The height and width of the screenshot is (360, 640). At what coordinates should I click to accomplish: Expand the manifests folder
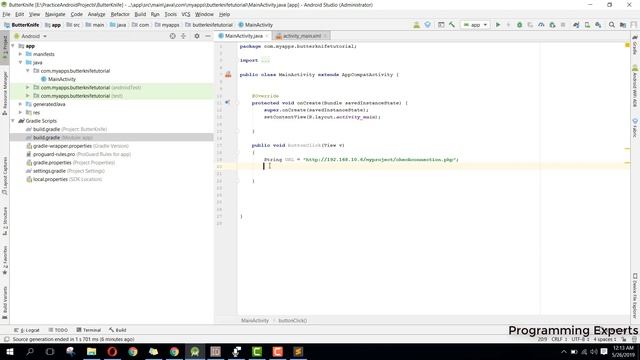point(20,54)
